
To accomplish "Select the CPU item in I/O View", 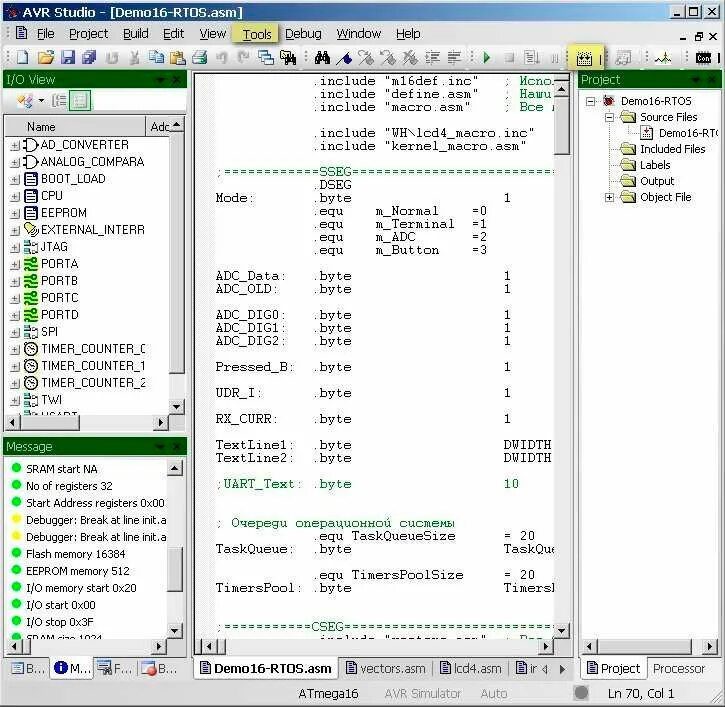I will 51,196.
